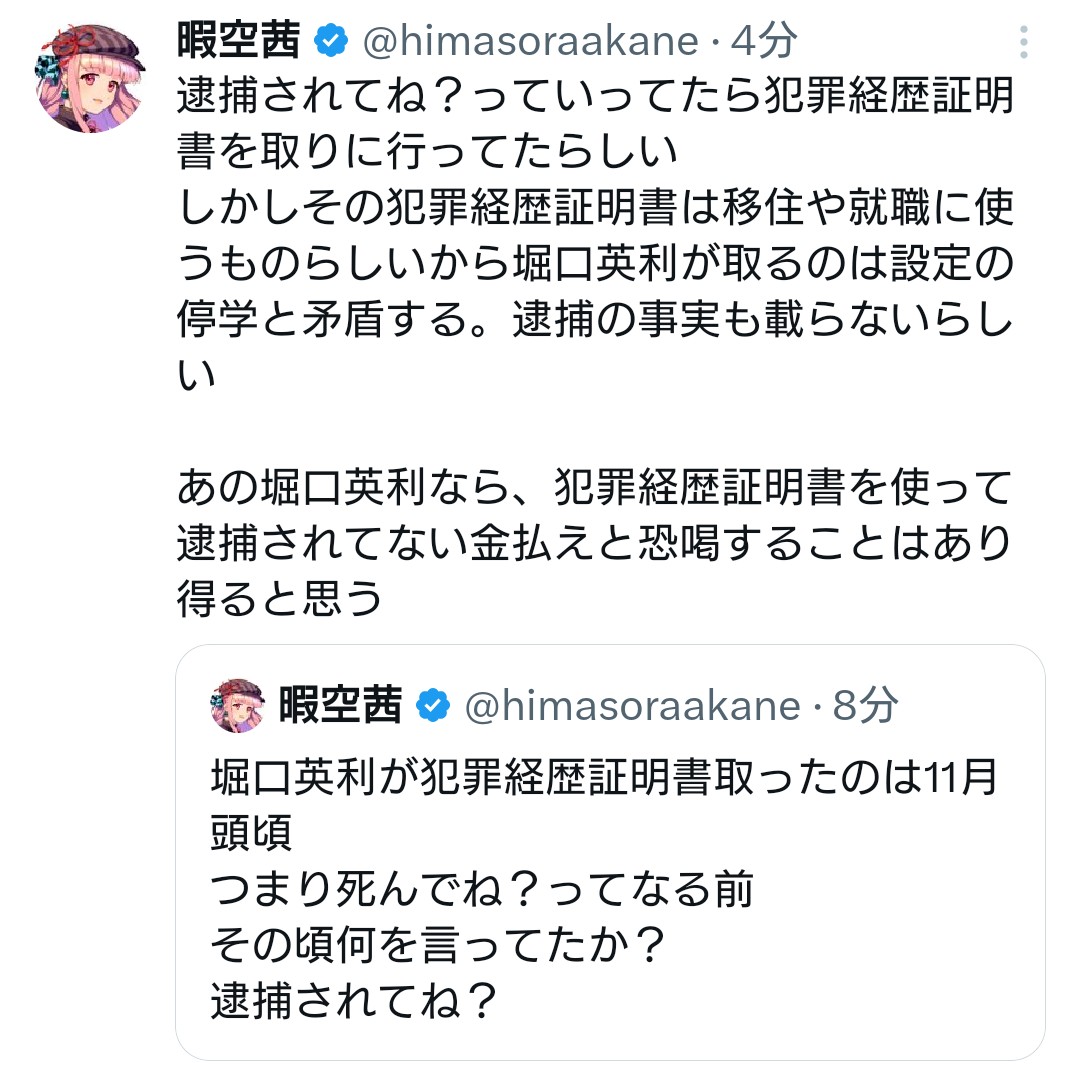Viewport: 1080px width, 1071px height.
Task: Open @himasoraakane handle in the quoted tweet
Action: 633,706
